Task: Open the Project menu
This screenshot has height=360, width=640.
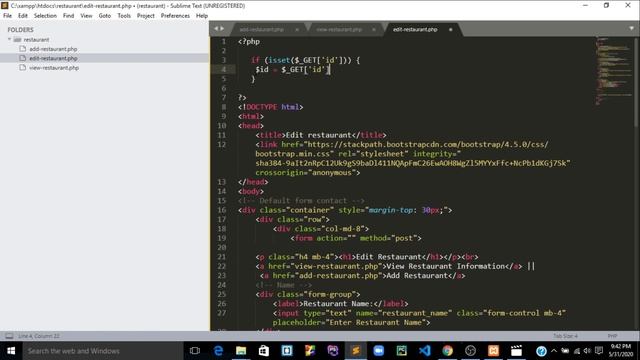Action: (145, 16)
